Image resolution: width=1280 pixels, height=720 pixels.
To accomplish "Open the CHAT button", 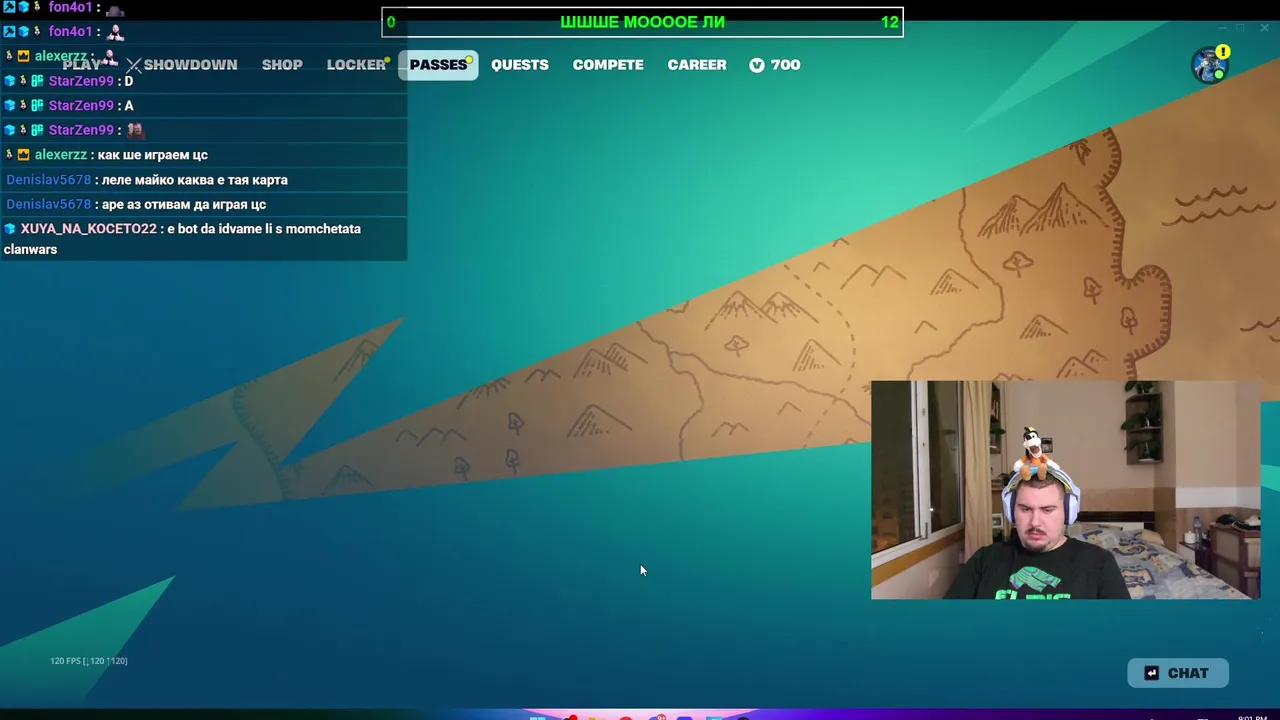I will [x=1178, y=673].
